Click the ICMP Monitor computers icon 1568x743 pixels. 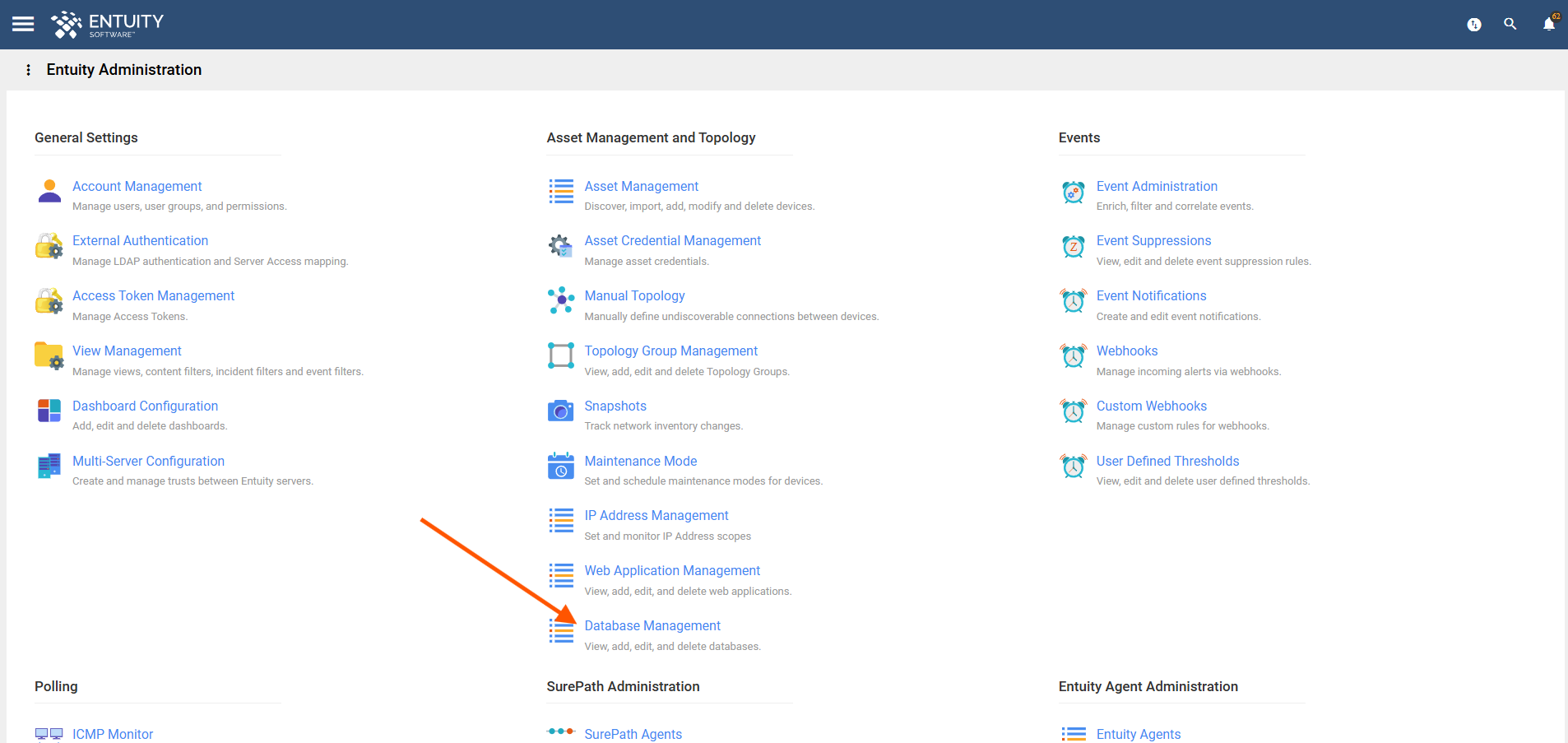[49, 734]
